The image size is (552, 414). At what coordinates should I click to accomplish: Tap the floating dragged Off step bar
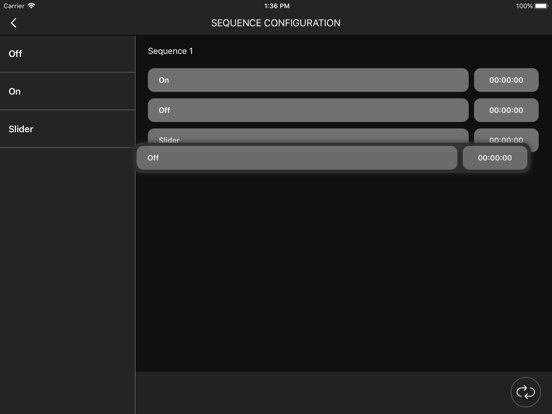tap(297, 158)
